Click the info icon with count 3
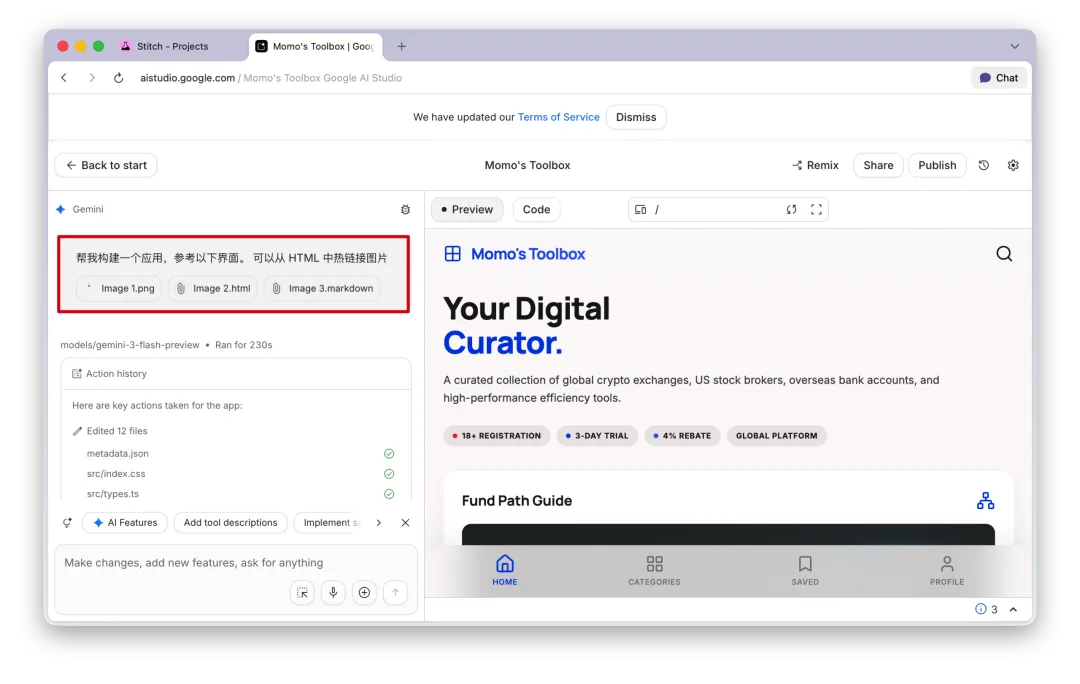Viewport: 1080px width, 684px height. pos(986,610)
